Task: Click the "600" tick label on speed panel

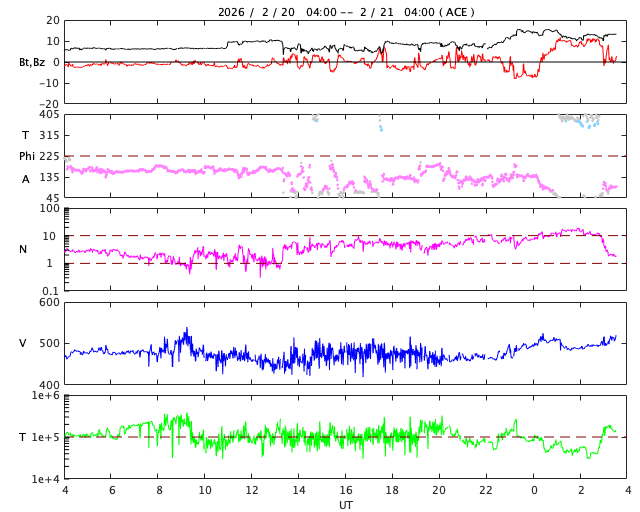Action: [x=48, y=302]
